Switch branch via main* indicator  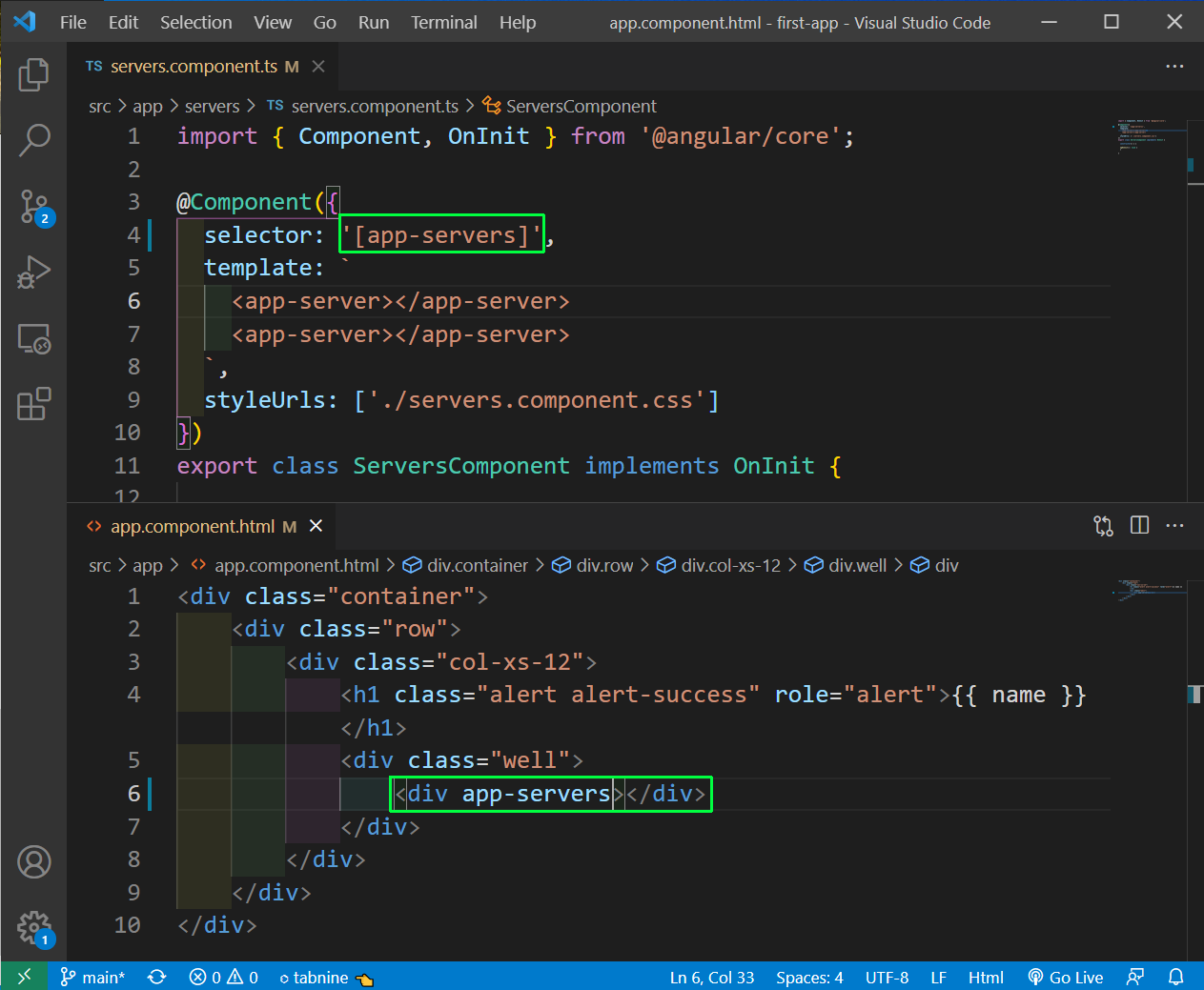click(x=92, y=977)
